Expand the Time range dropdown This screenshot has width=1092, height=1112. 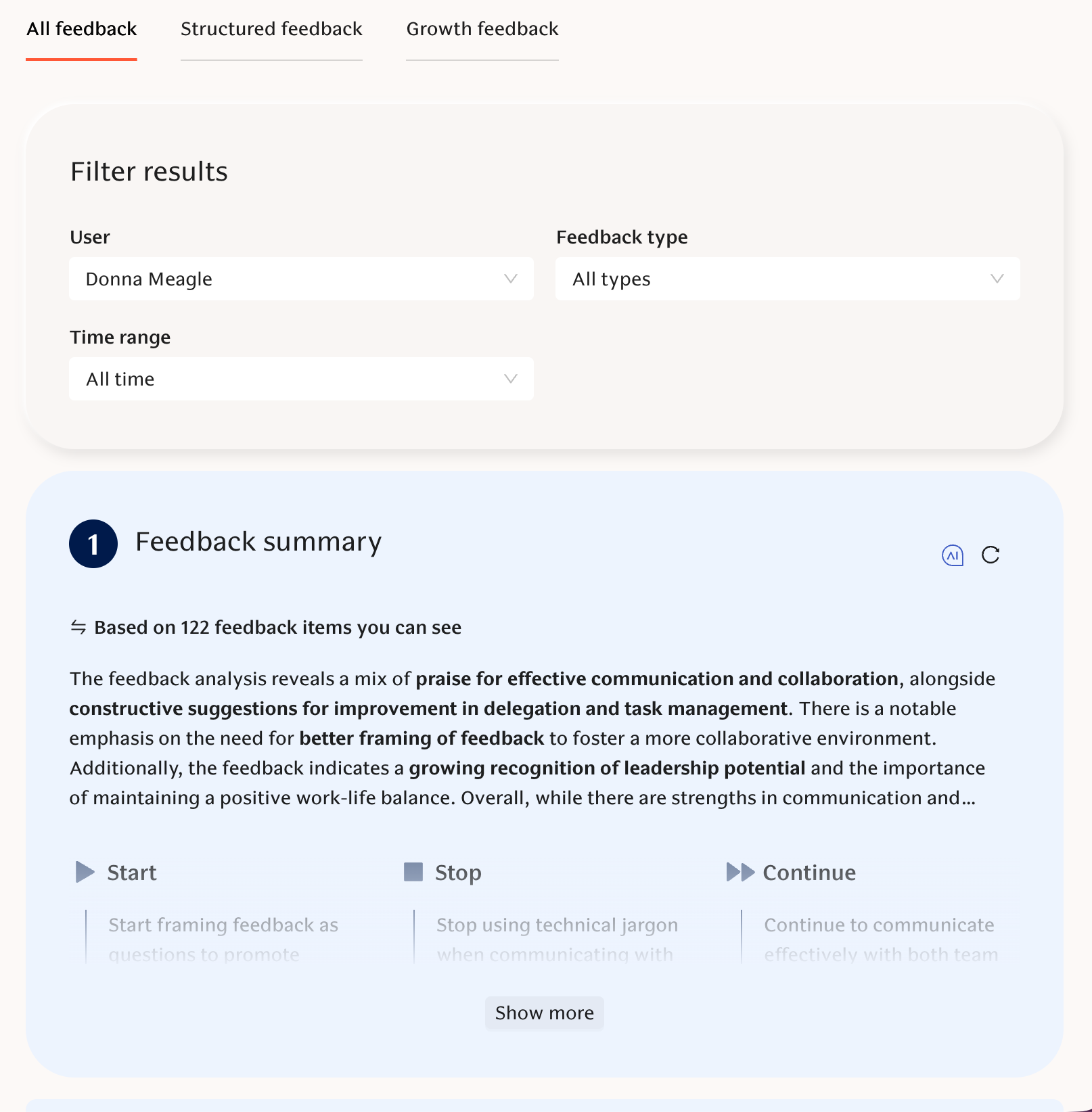point(301,379)
